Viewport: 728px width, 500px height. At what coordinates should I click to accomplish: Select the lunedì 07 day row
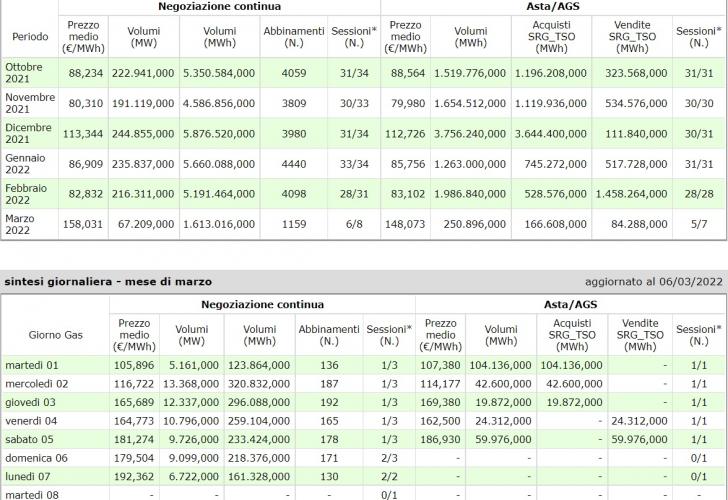[29, 473]
